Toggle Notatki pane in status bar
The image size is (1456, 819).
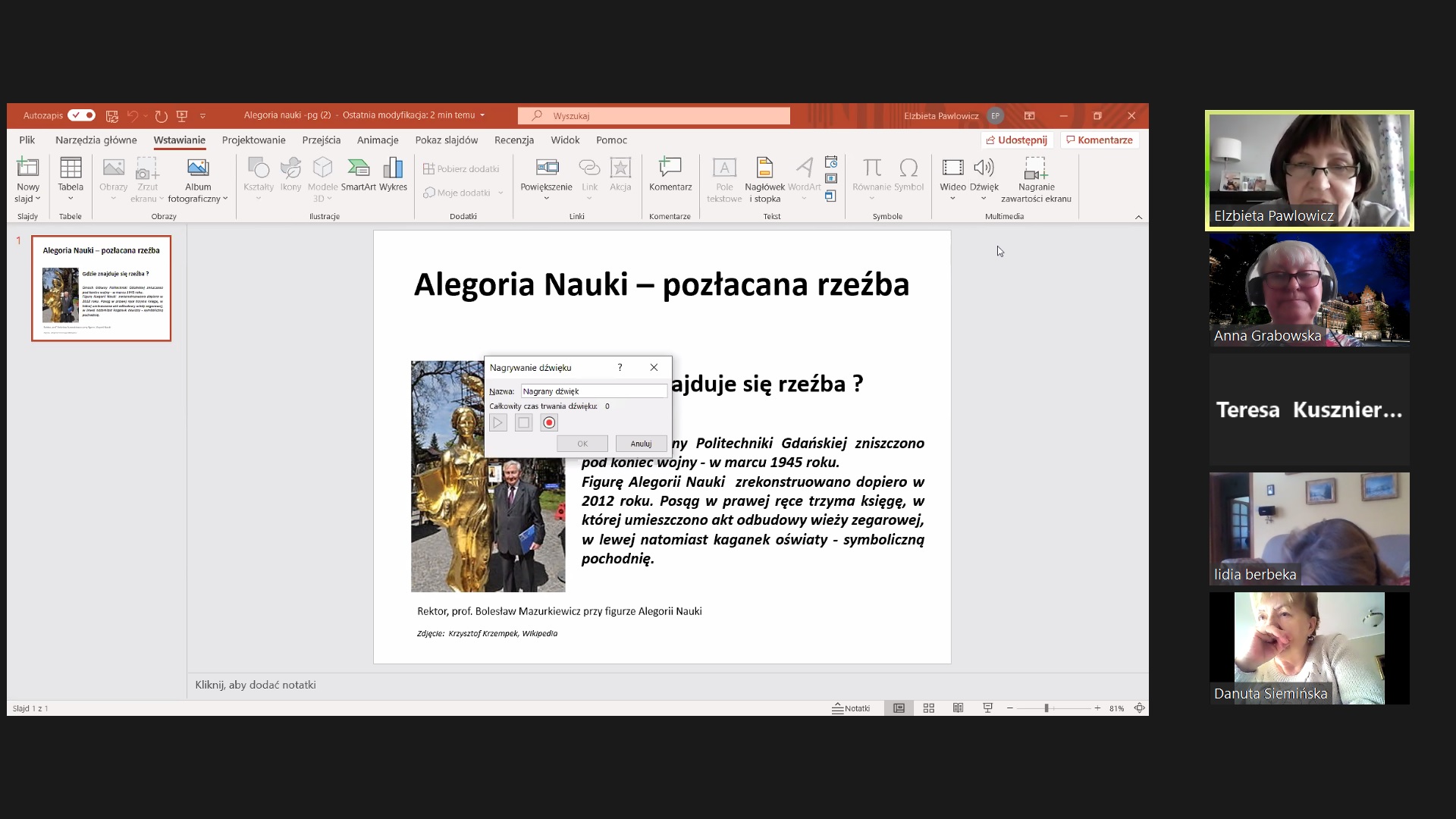[851, 708]
